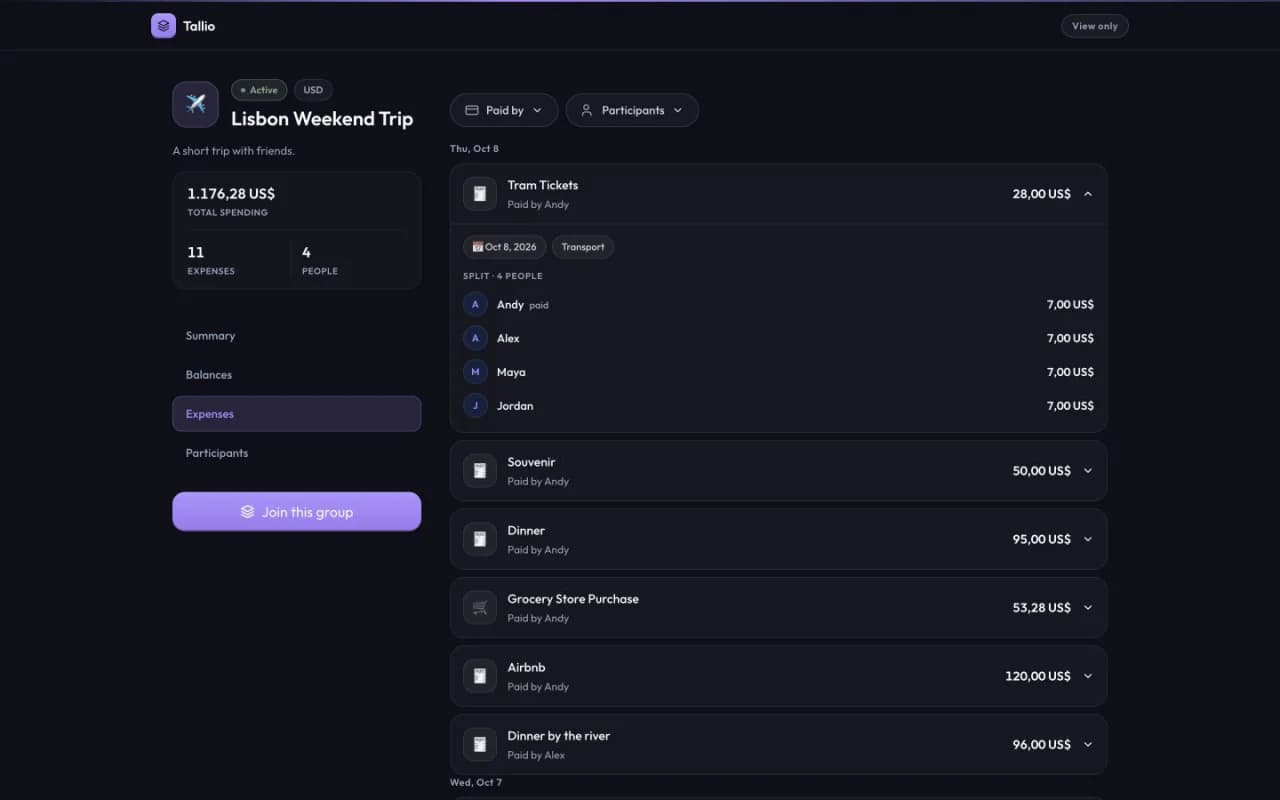Screen dimensions: 1280x800
Task: Click the View only badge
Action: pos(1095,26)
